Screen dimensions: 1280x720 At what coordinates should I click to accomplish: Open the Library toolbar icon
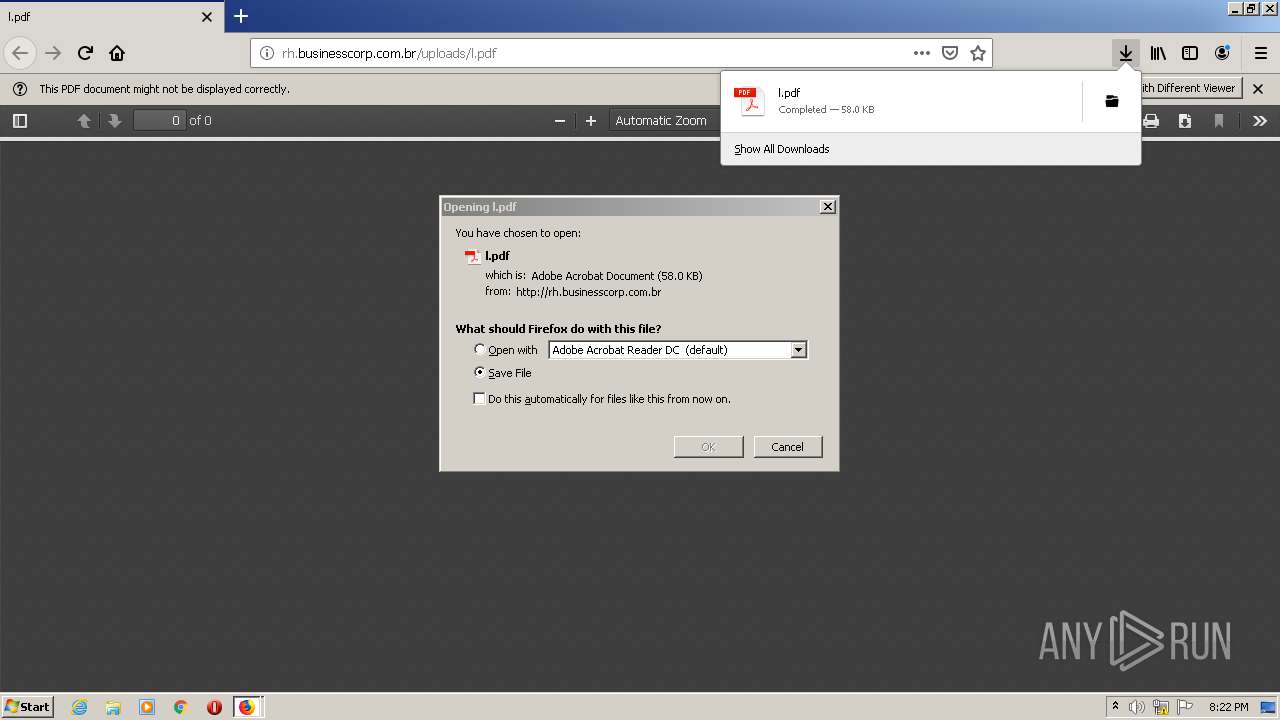pyautogui.click(x=1158, y=53)
